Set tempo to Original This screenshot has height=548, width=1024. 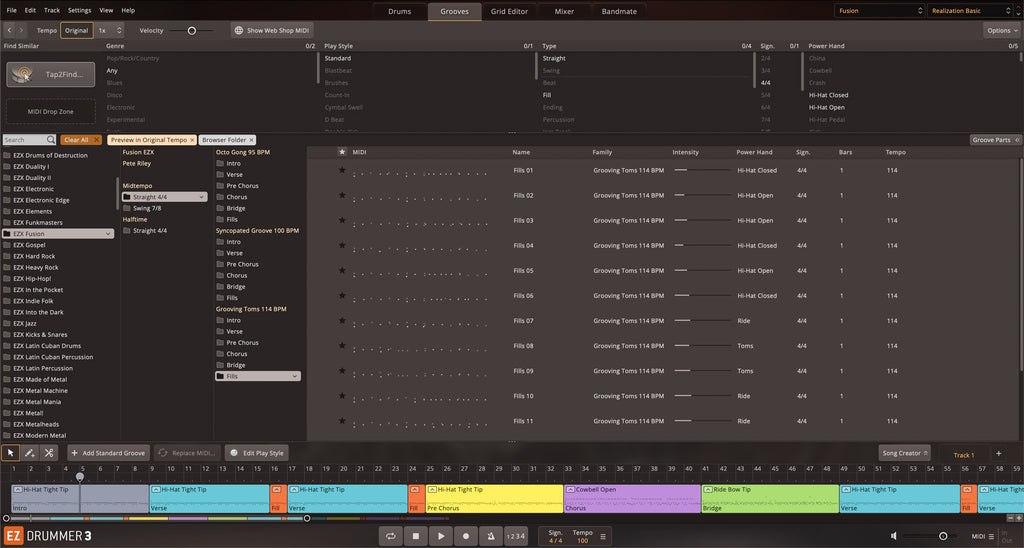click(77, 31)
